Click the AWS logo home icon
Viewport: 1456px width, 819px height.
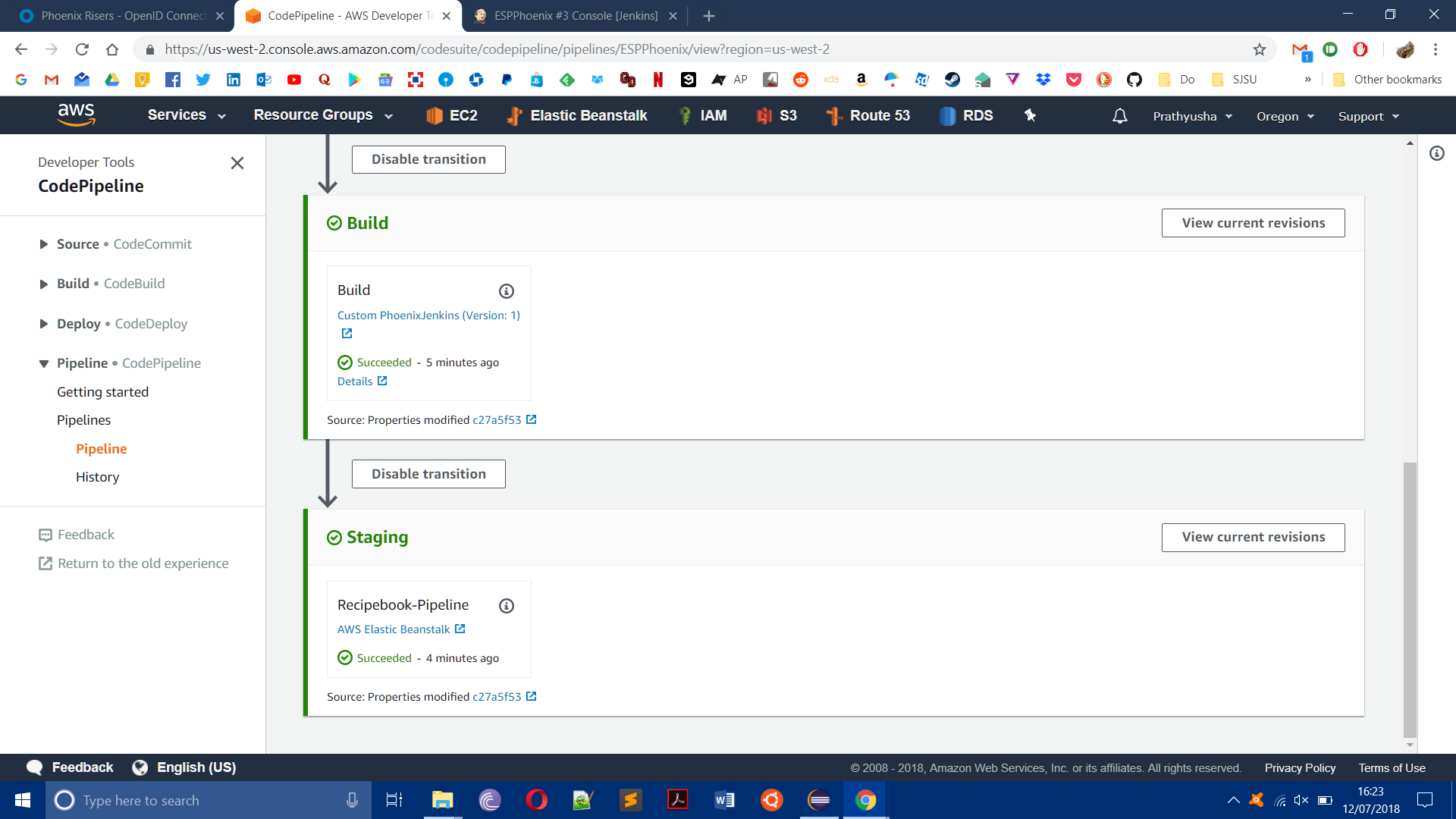click(76, 115)
